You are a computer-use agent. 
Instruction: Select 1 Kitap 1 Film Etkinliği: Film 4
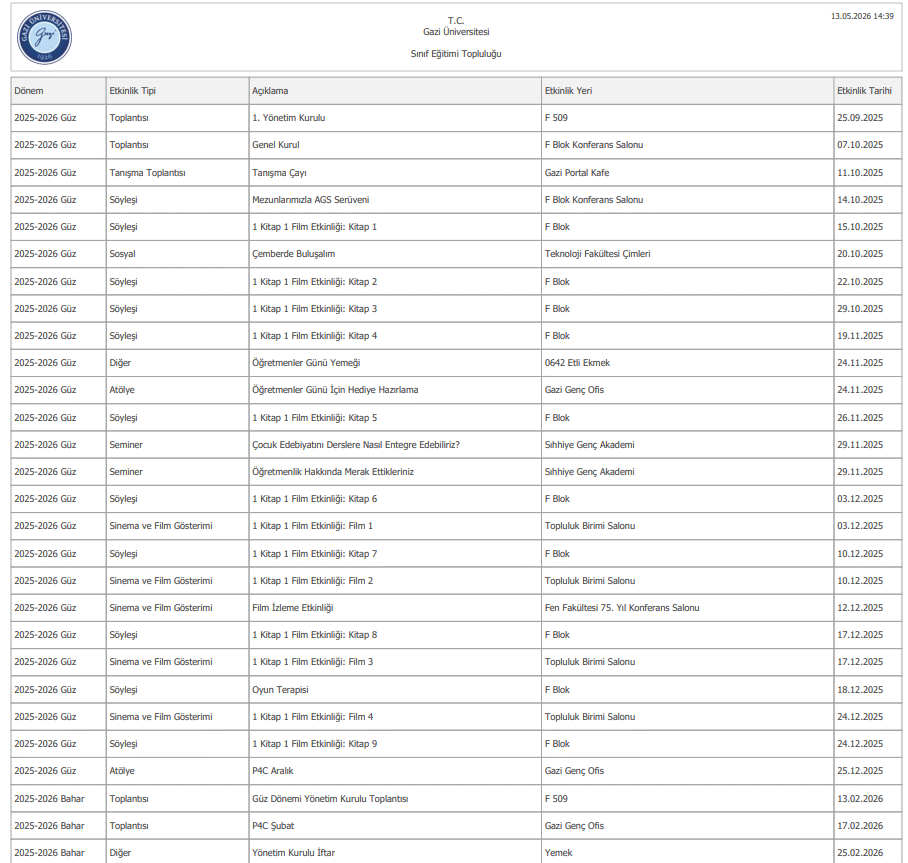395,717
